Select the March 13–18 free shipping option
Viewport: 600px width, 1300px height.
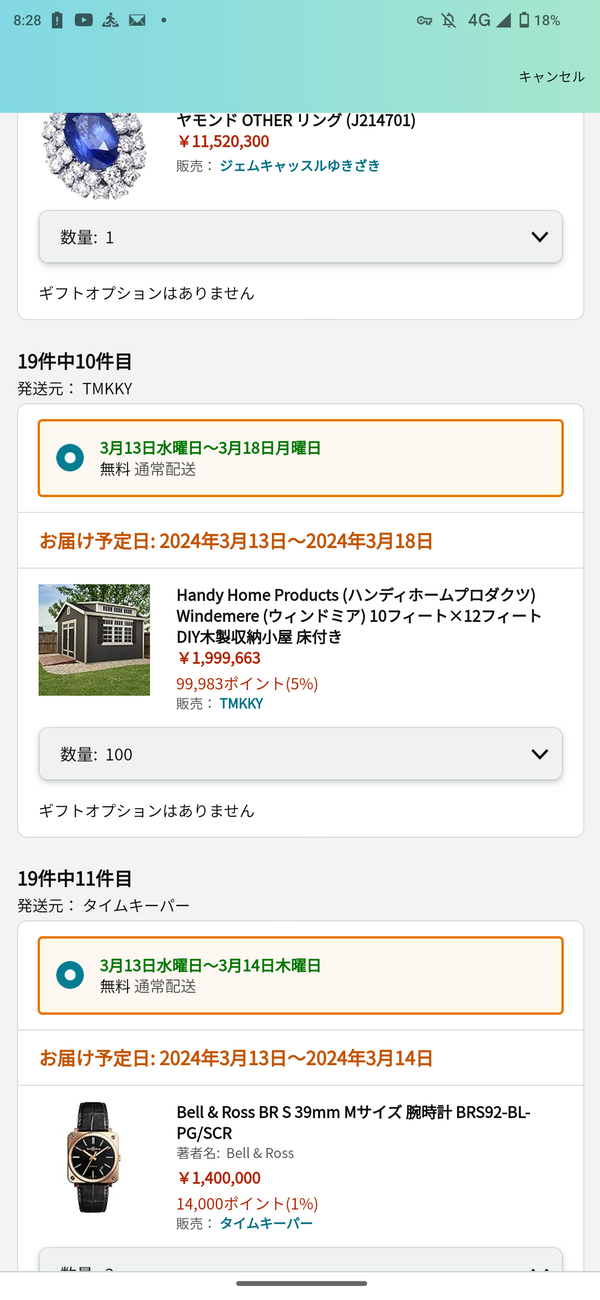(x=300, y=458)
